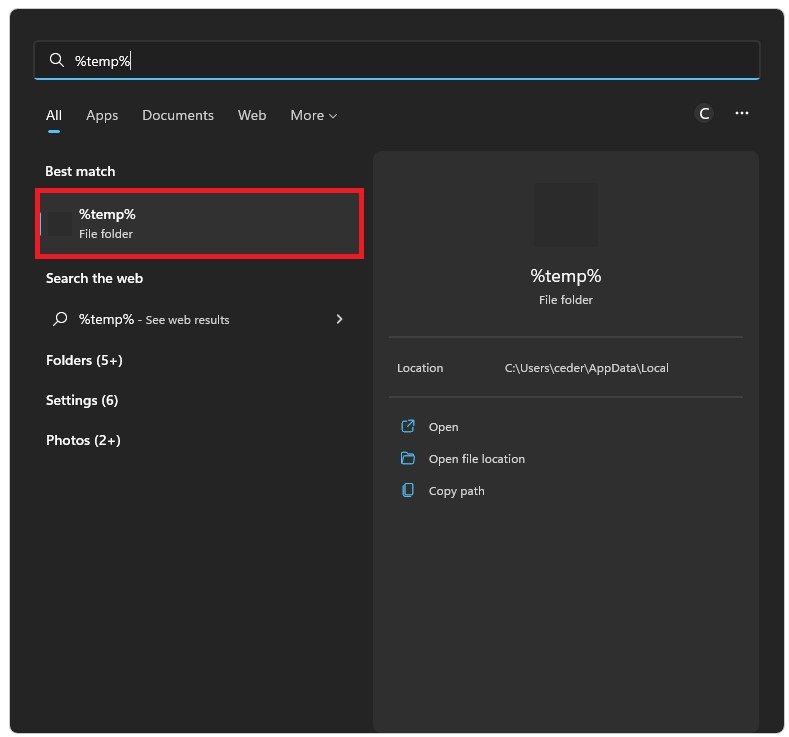Switch to the Apps tab
The image size is (789, 737).
coord(102,115)
